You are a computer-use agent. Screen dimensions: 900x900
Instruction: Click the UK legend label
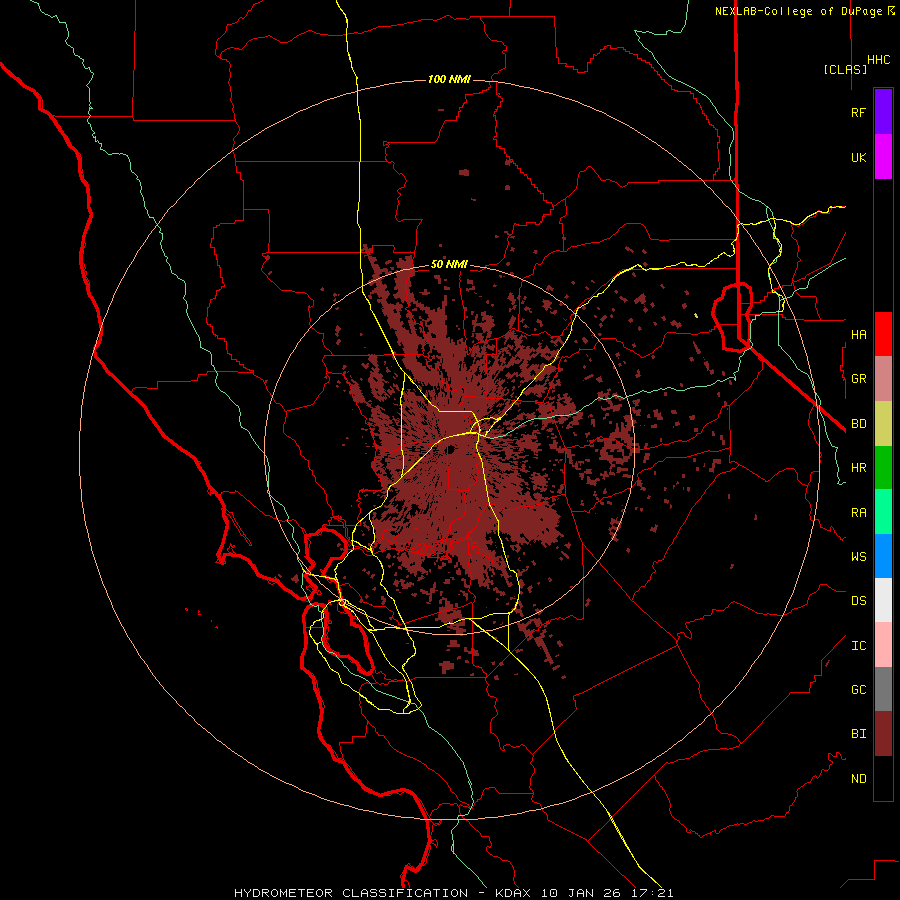tap(858, 157)
